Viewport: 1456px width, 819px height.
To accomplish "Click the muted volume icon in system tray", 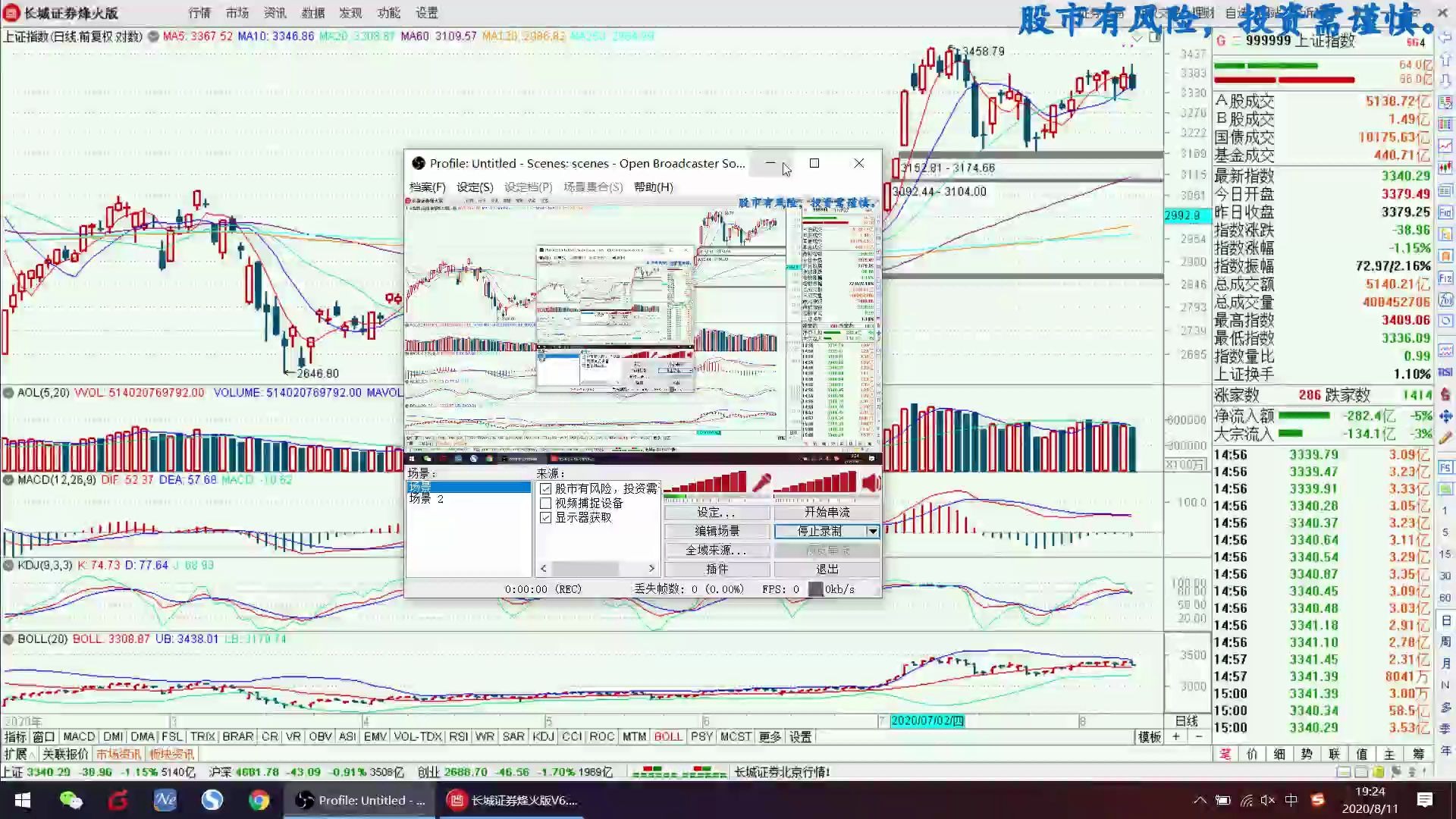I will click(x=1267, y=800).
